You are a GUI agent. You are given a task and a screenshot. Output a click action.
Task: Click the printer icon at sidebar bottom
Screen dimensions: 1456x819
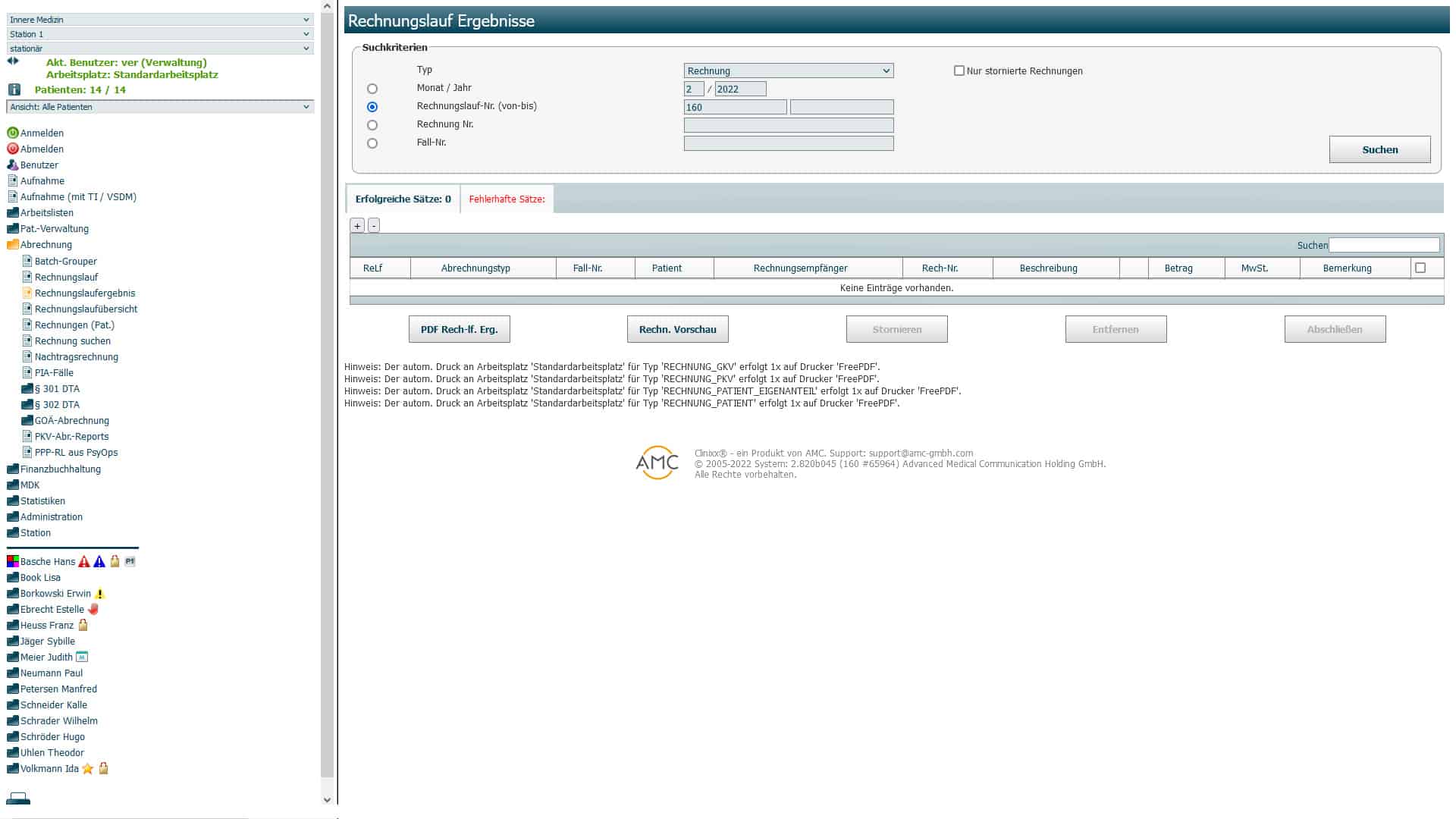pos(18,799)
